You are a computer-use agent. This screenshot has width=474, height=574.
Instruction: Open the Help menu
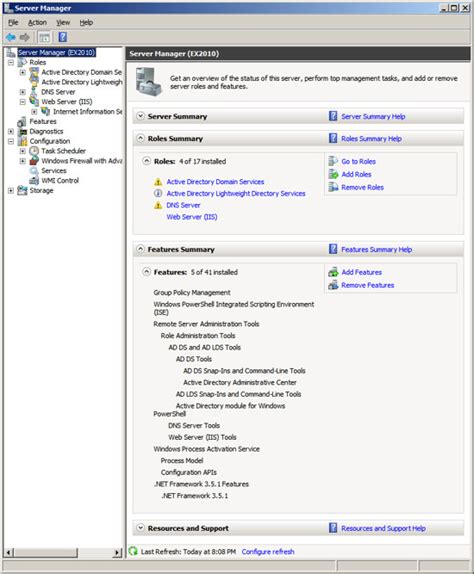pos(86,22)
